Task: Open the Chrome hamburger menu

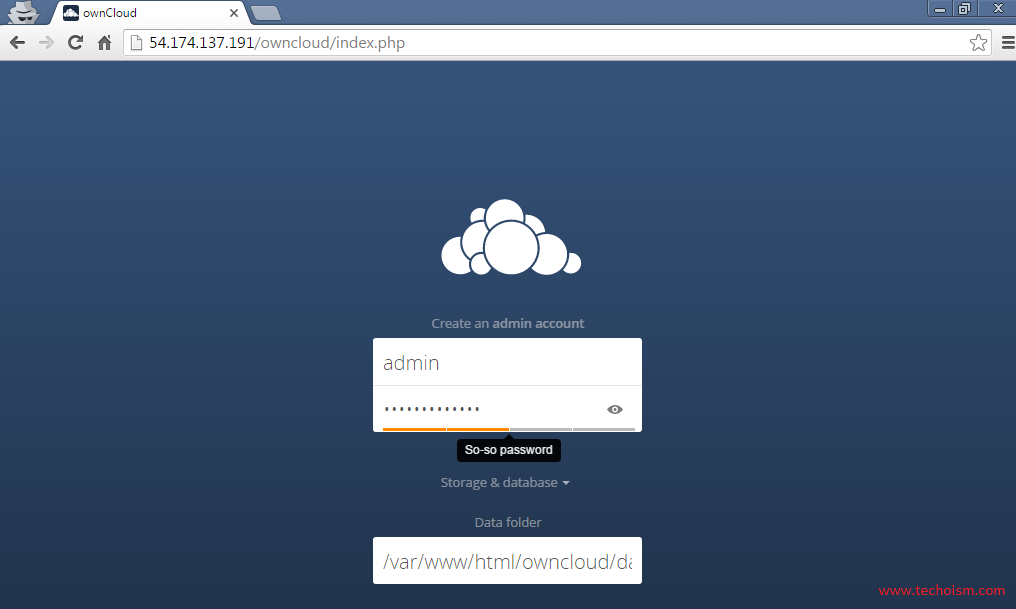Action: point(1008,43)
